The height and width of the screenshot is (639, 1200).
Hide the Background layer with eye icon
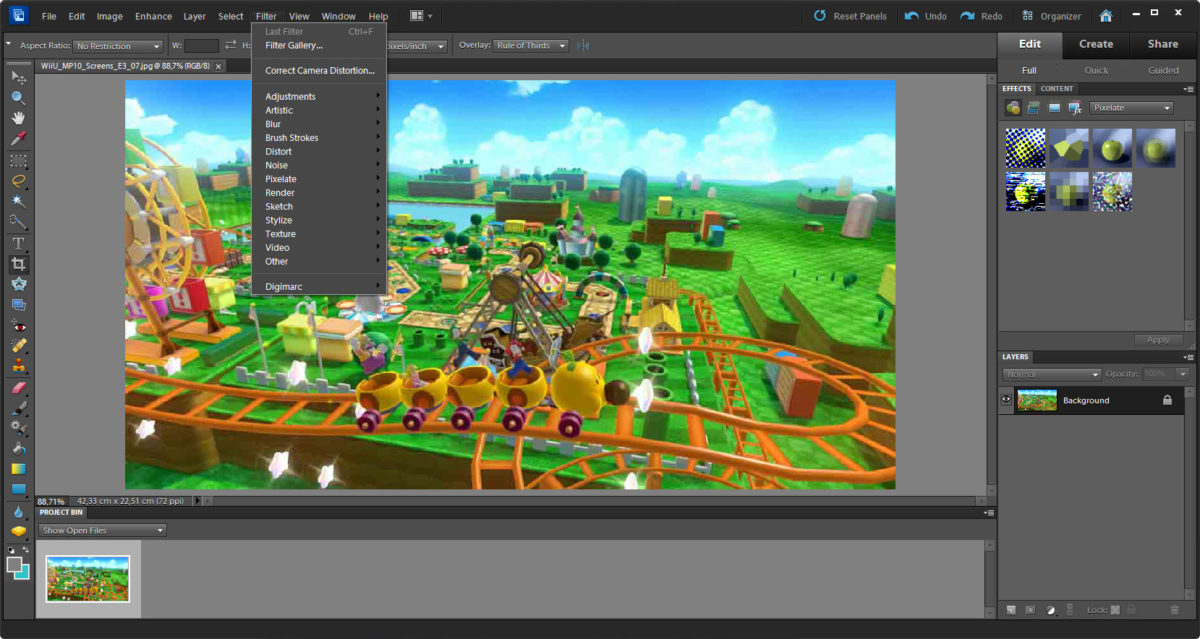[x=1007, y=400]
